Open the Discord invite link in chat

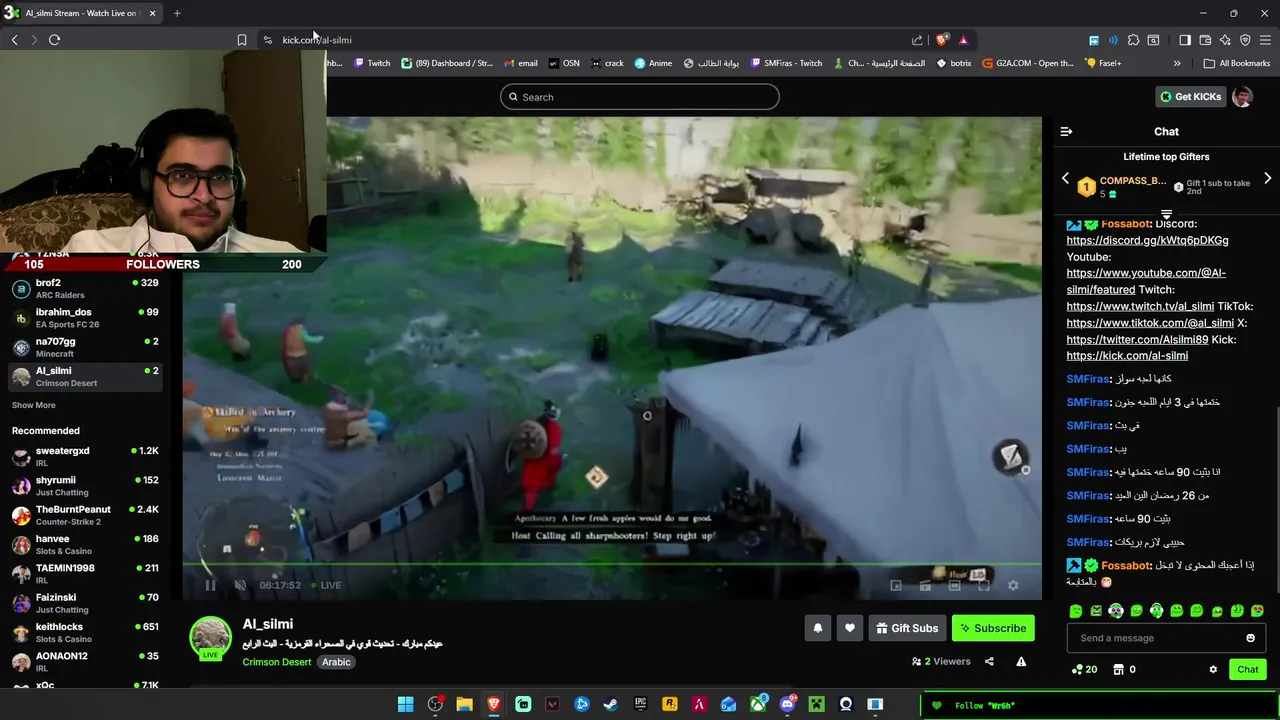point(1147,240)
